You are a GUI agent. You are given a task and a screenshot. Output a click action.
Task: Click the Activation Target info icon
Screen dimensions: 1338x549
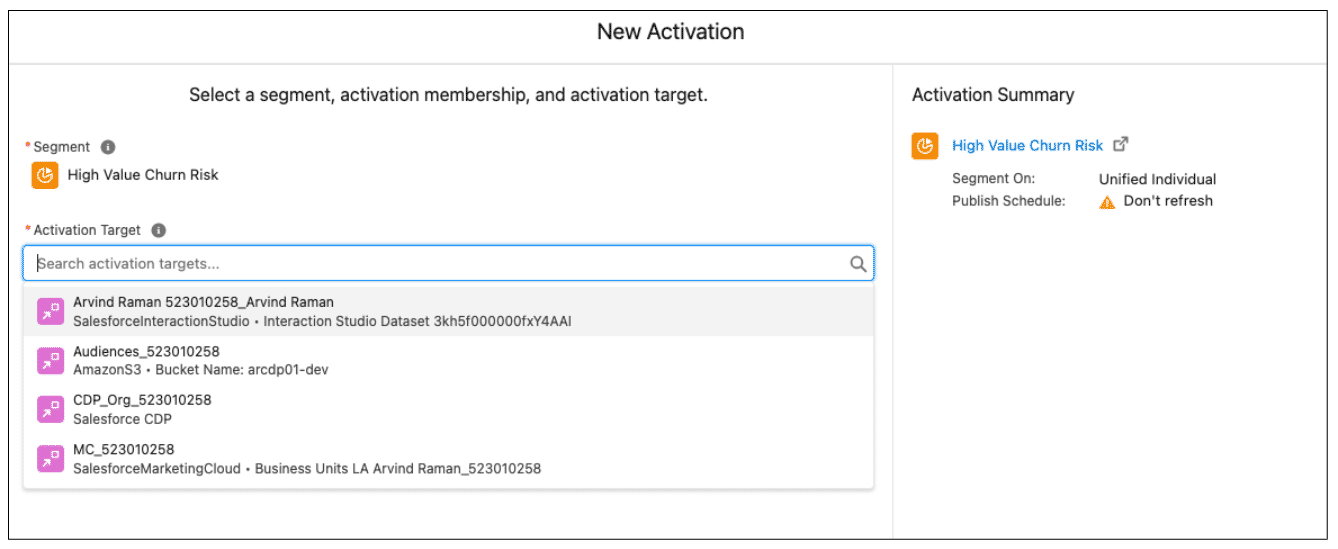click(158, 230)
